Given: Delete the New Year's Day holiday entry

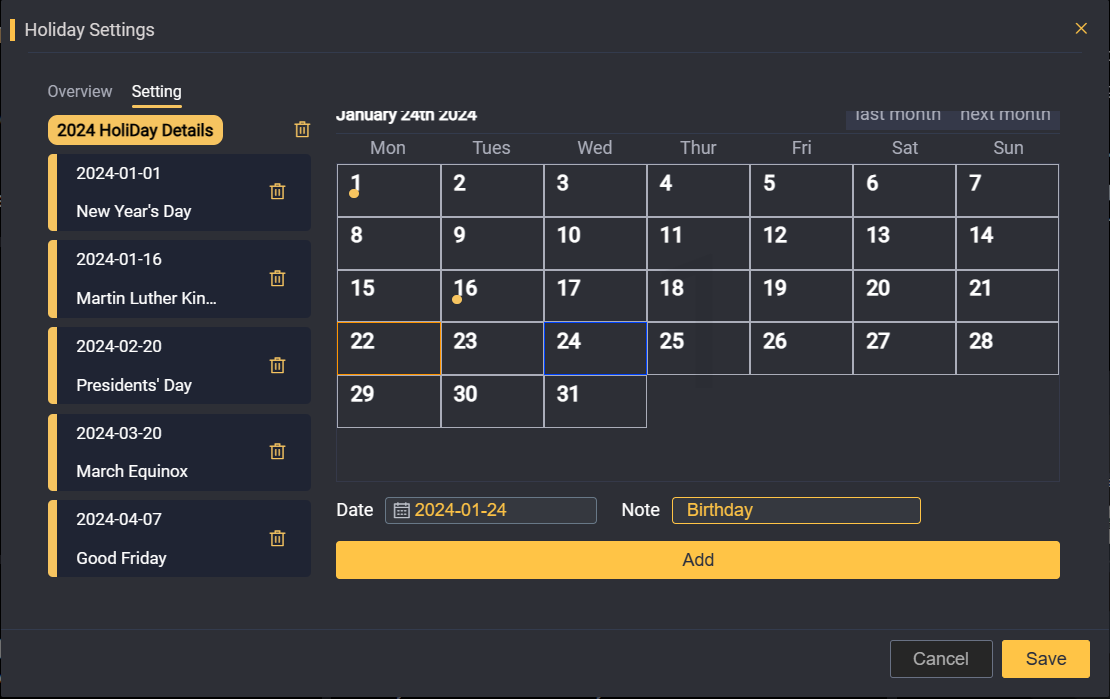Looking at the screenshot, I should pyautogui.click(x=278, y=192).
